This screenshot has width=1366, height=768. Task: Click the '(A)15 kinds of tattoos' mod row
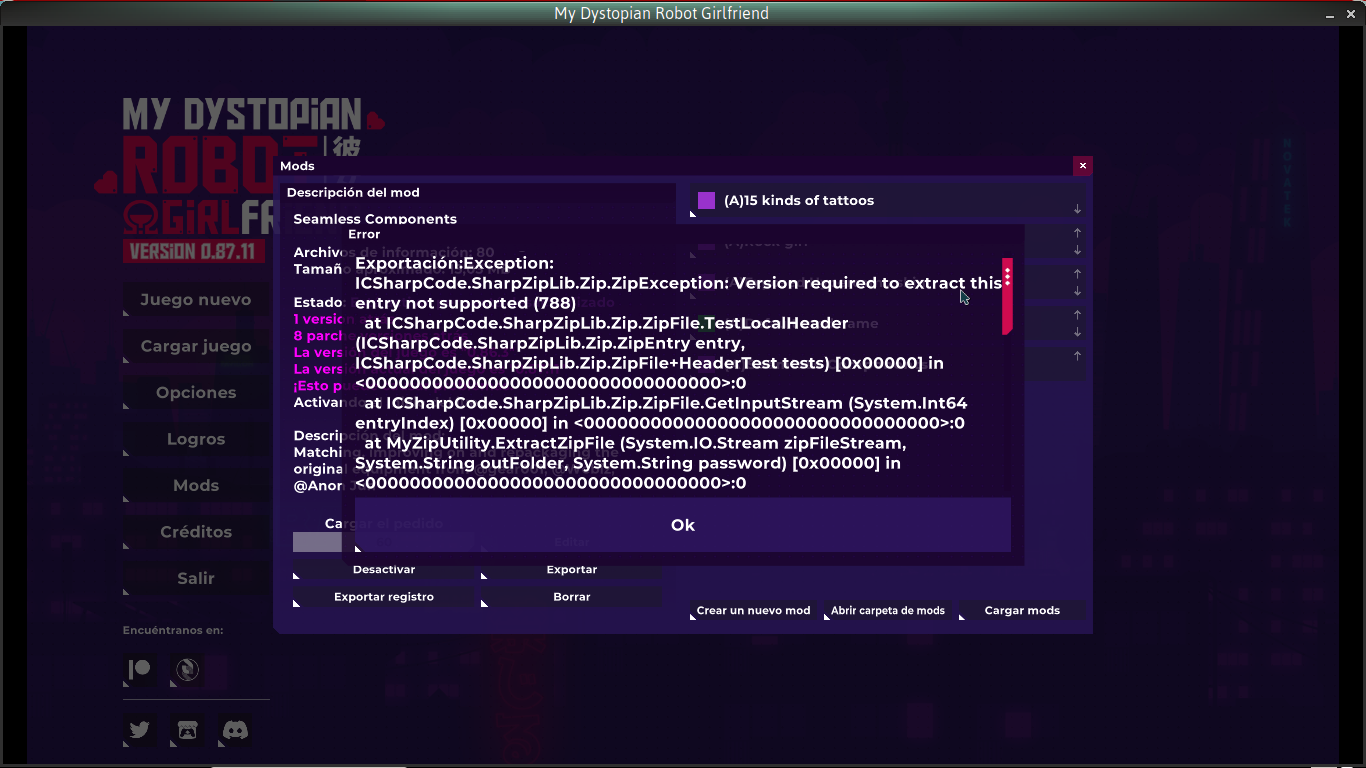[886, 200]
